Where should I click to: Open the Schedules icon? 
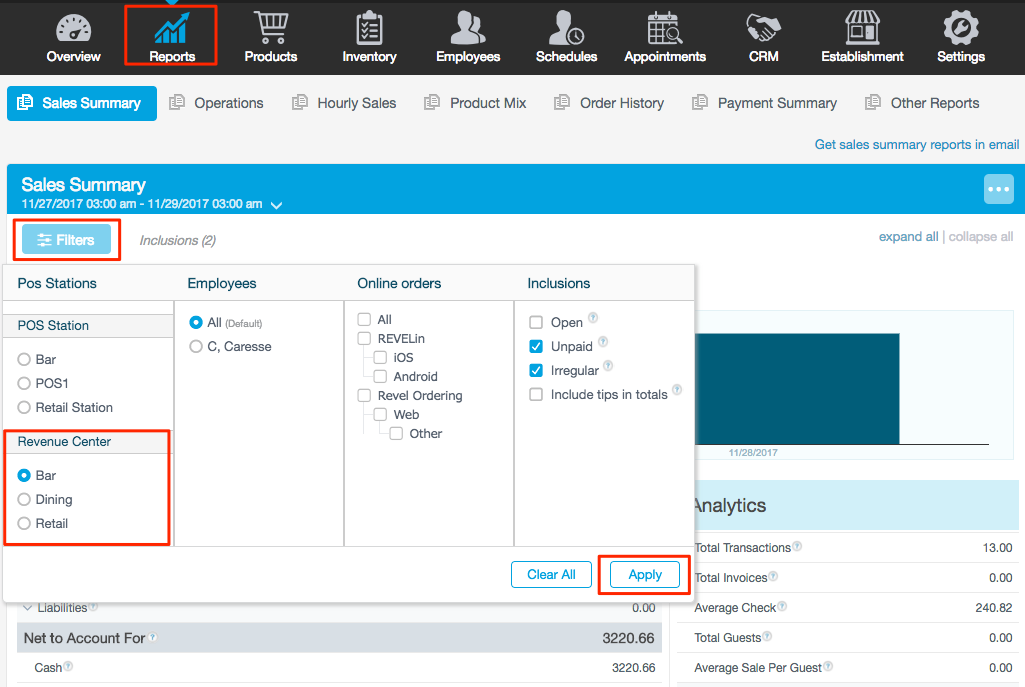click(x=566, y=29)
